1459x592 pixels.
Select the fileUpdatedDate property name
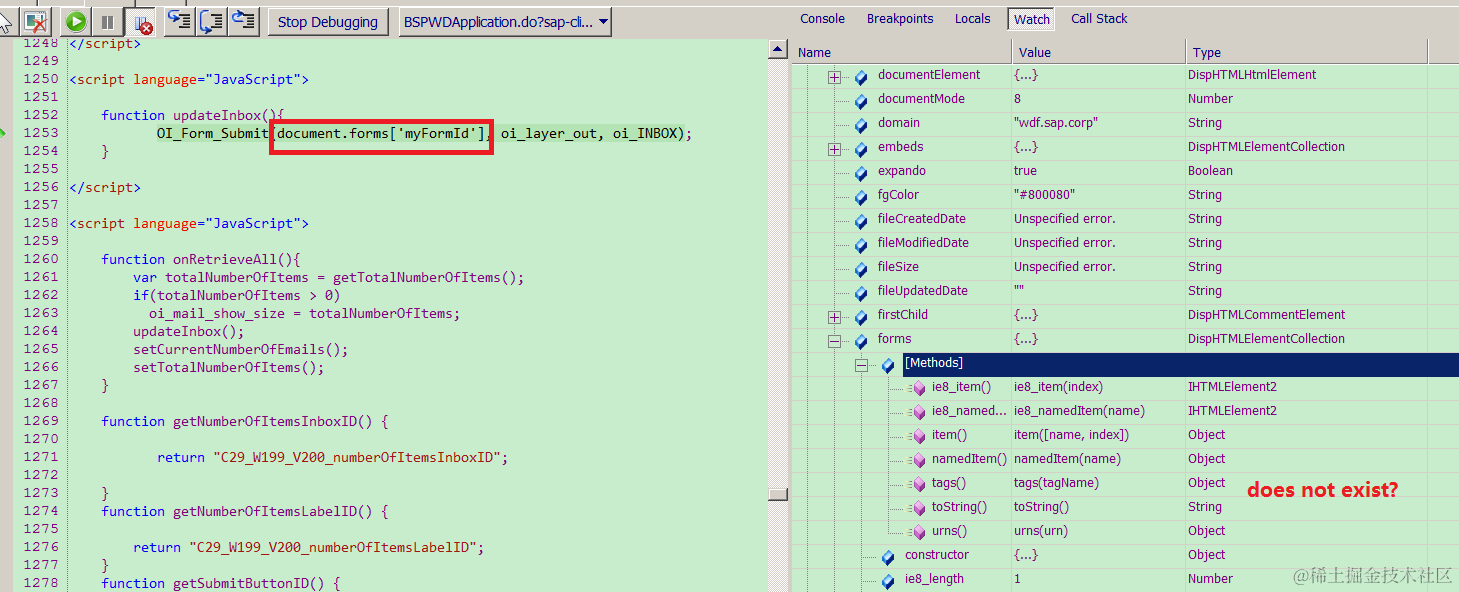(x=923, y=291)
